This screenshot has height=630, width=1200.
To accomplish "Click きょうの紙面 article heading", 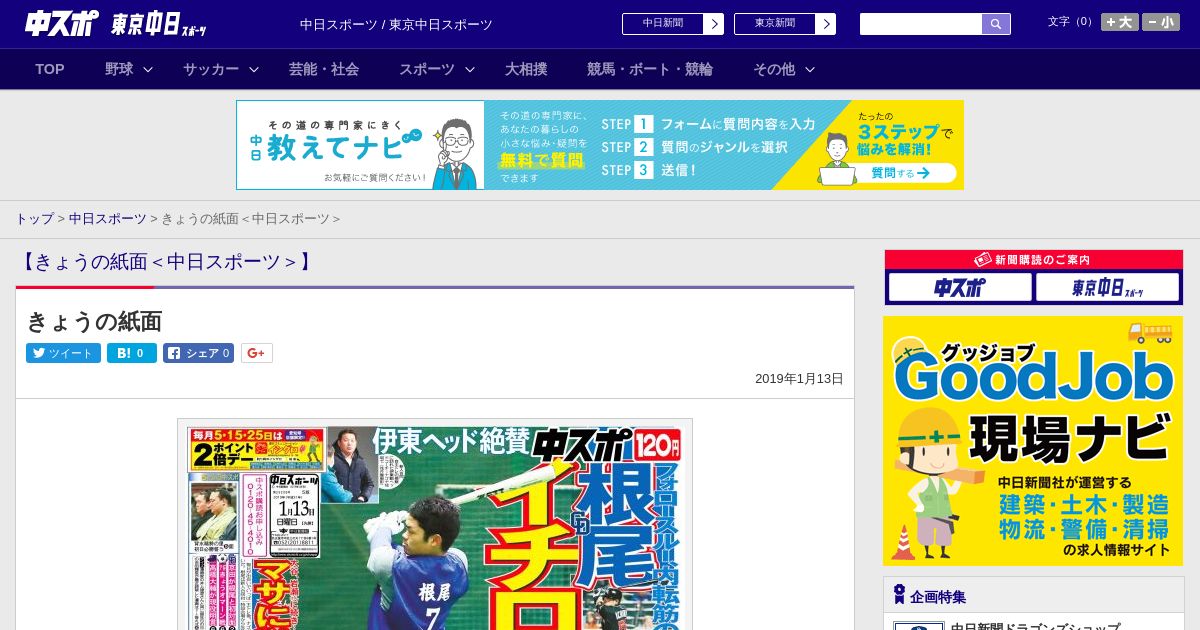I will 94,321.
